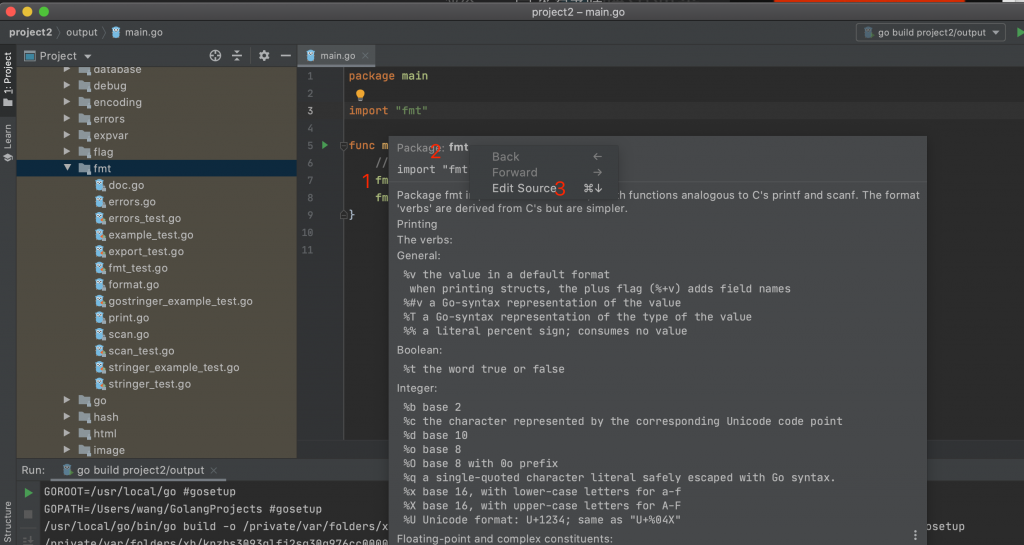Image resolution: width=1024 pixels, height=545 pixels.
Task: Hide the Project tool window
Action: point(285,56)
